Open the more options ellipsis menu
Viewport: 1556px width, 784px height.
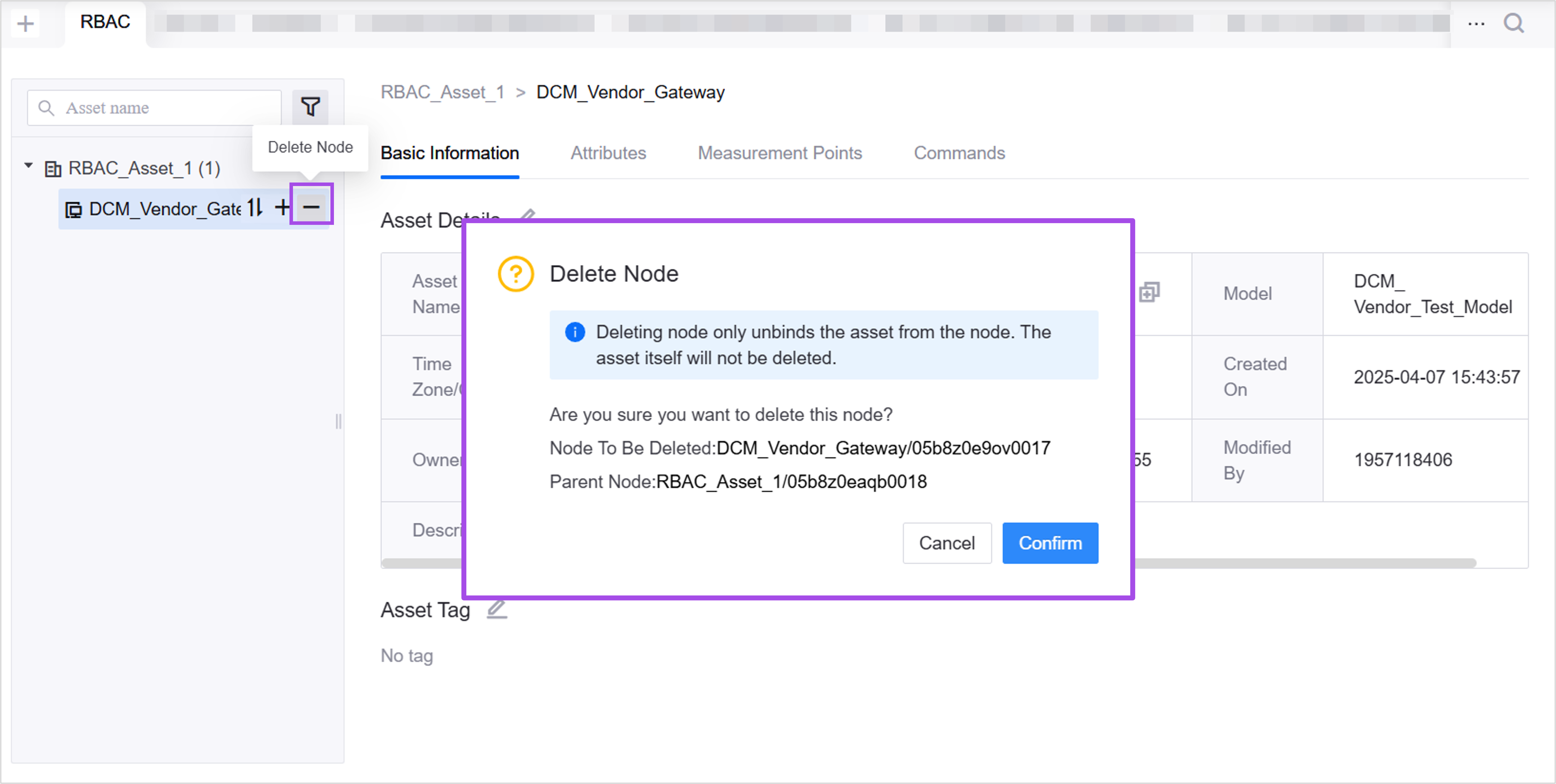pos(1476,24)
